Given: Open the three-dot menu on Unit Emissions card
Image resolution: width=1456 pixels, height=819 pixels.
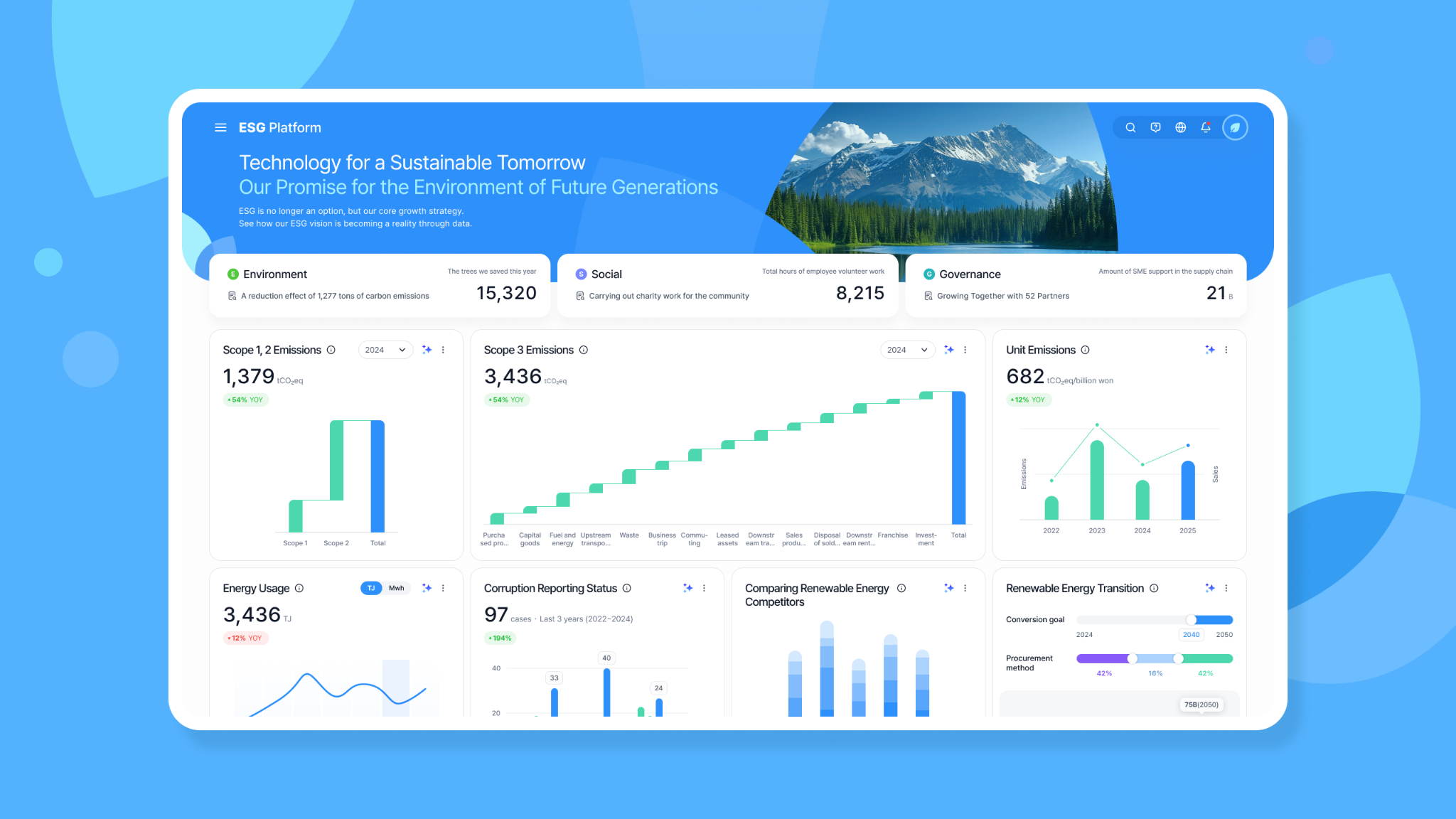Looking at the screenshot, I should point(1226,350).
